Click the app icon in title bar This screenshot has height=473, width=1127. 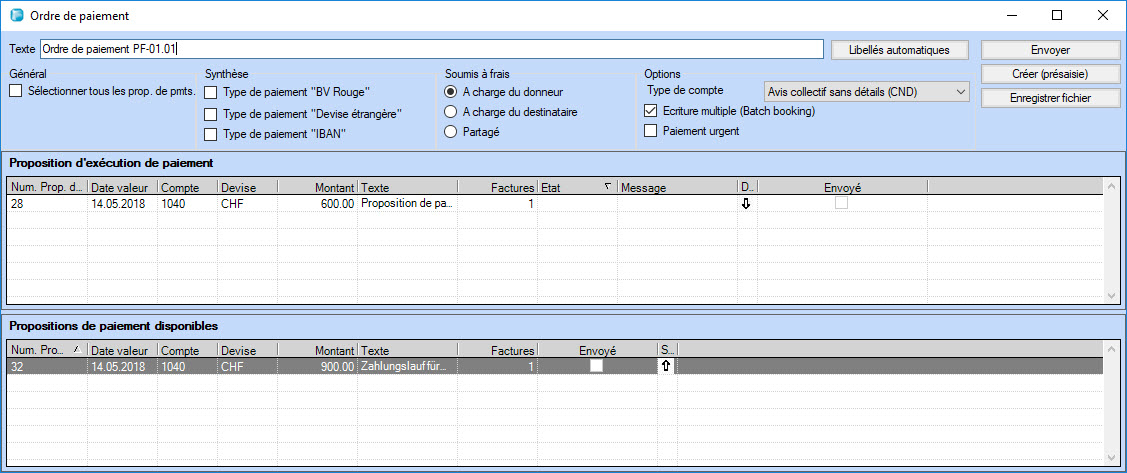(x=16, y=16)
